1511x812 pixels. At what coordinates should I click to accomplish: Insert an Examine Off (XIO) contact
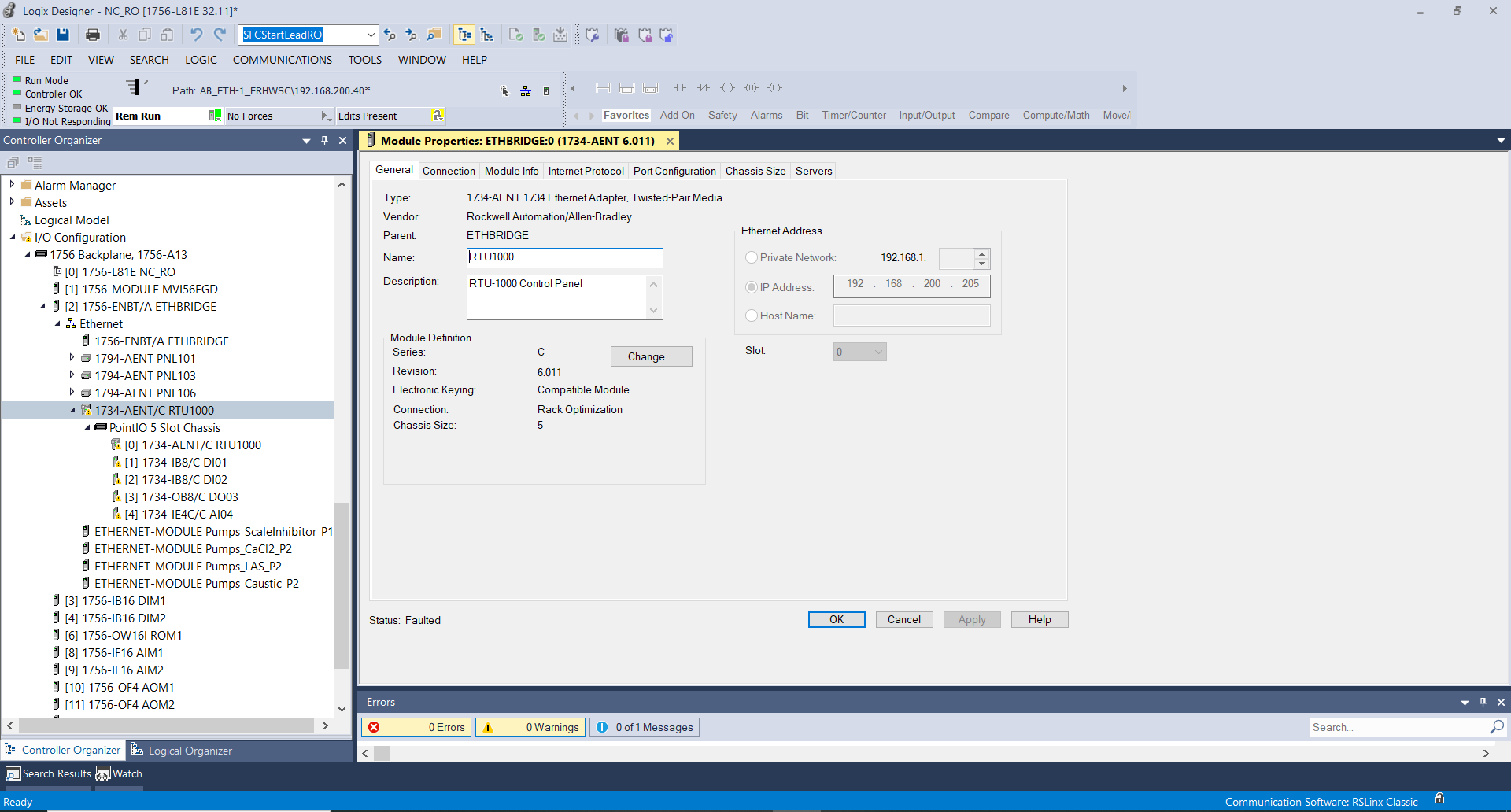click(704, 88)
